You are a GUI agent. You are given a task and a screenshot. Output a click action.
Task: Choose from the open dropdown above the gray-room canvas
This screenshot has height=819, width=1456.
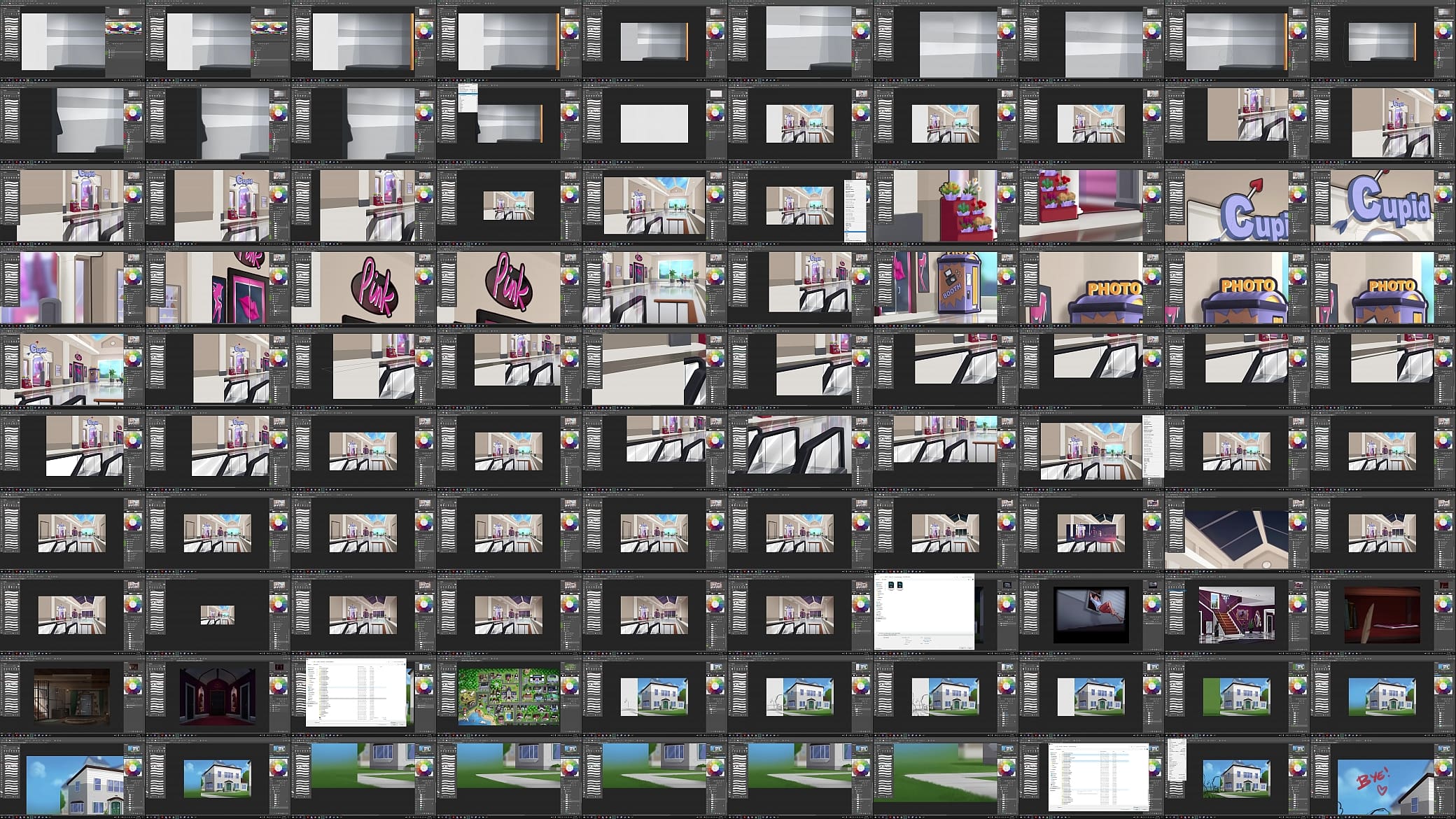pos(468,97)
